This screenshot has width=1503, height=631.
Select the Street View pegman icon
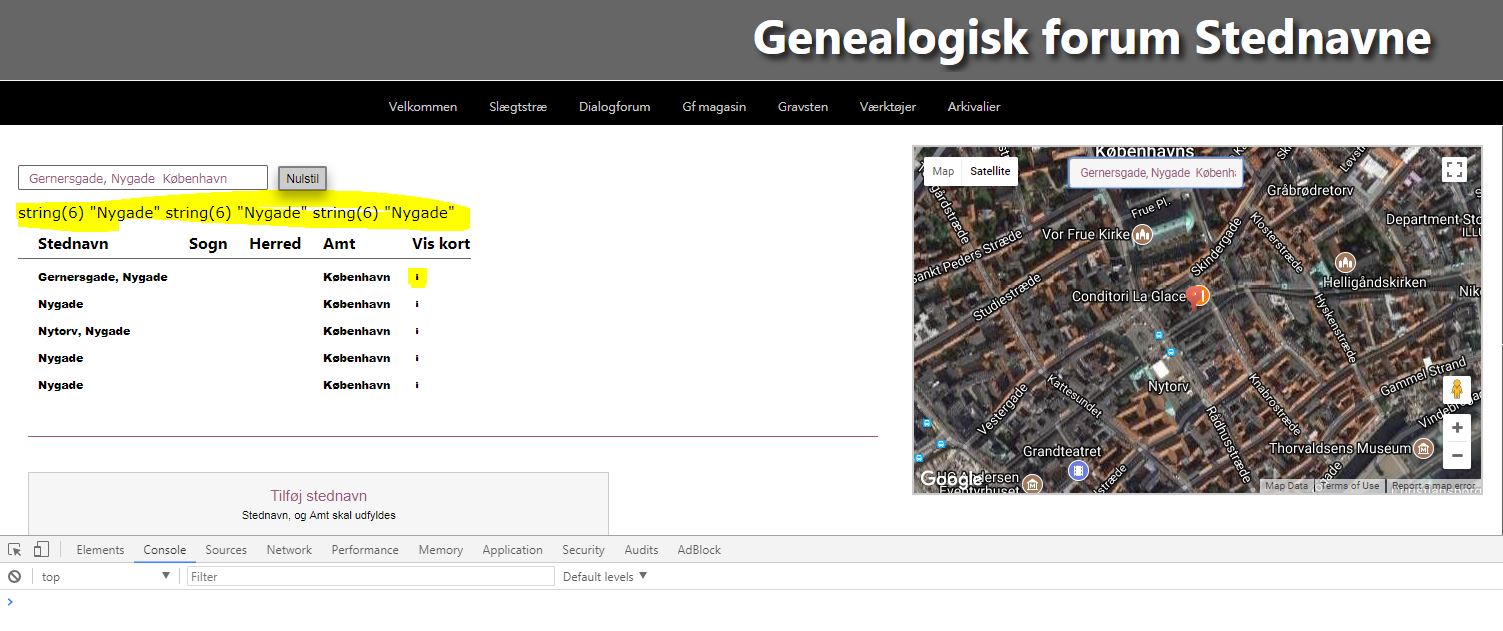click(1456, 389)
